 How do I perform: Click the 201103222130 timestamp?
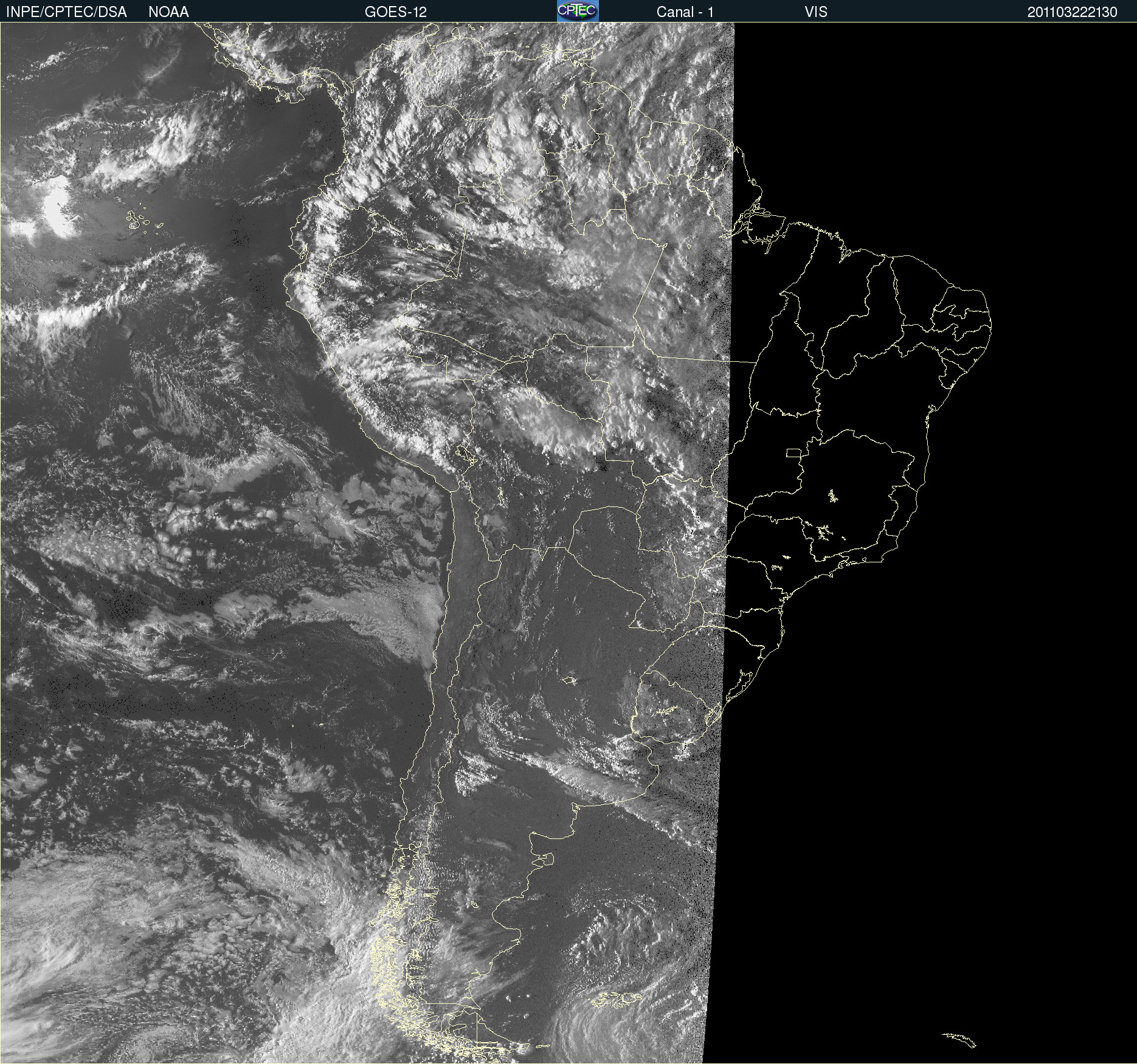coord(1073,12)
